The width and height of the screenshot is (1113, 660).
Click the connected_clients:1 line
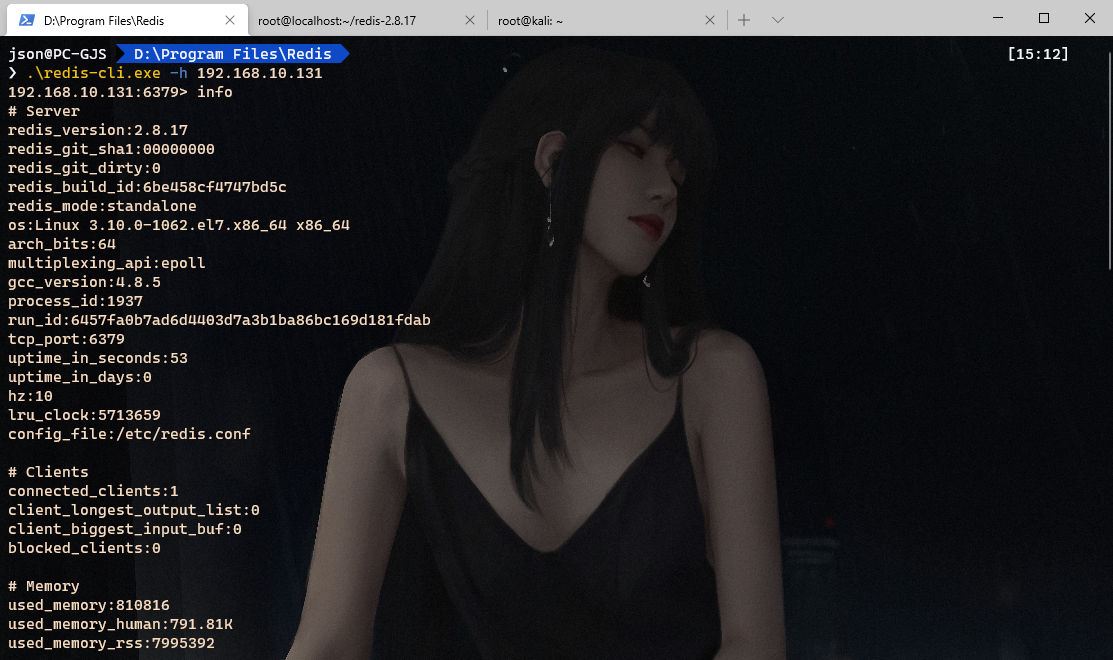click(x=93, y=491)
